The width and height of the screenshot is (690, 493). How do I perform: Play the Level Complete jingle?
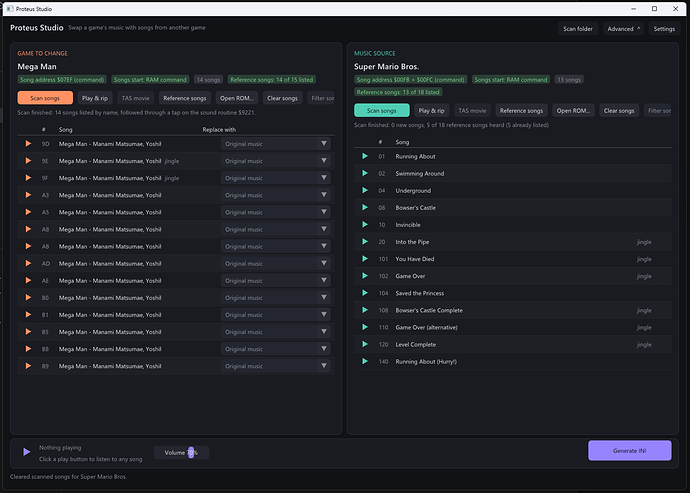[x=365, y=344]
